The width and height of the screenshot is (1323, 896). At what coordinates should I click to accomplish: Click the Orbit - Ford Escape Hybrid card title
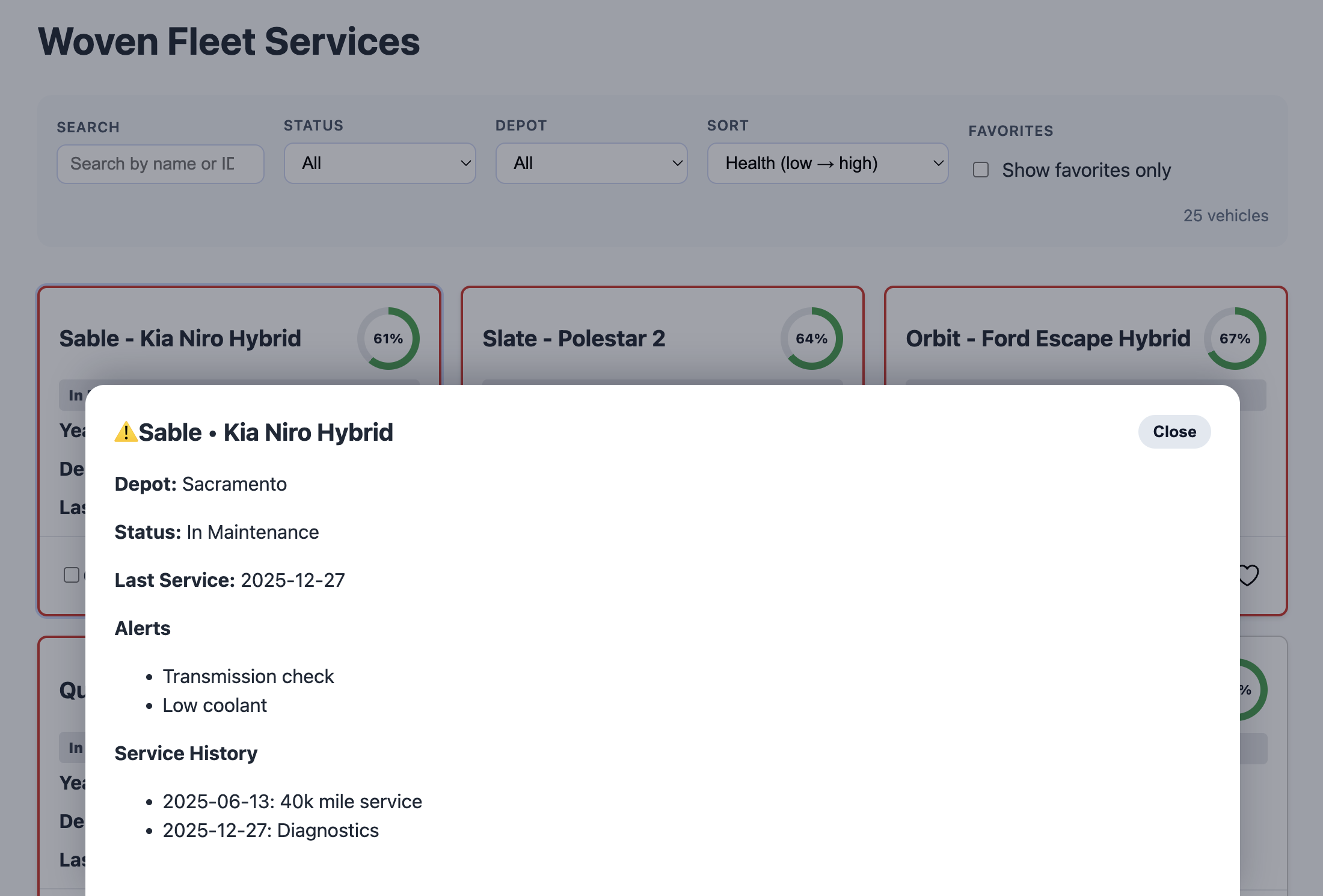tap(1048, 339)
